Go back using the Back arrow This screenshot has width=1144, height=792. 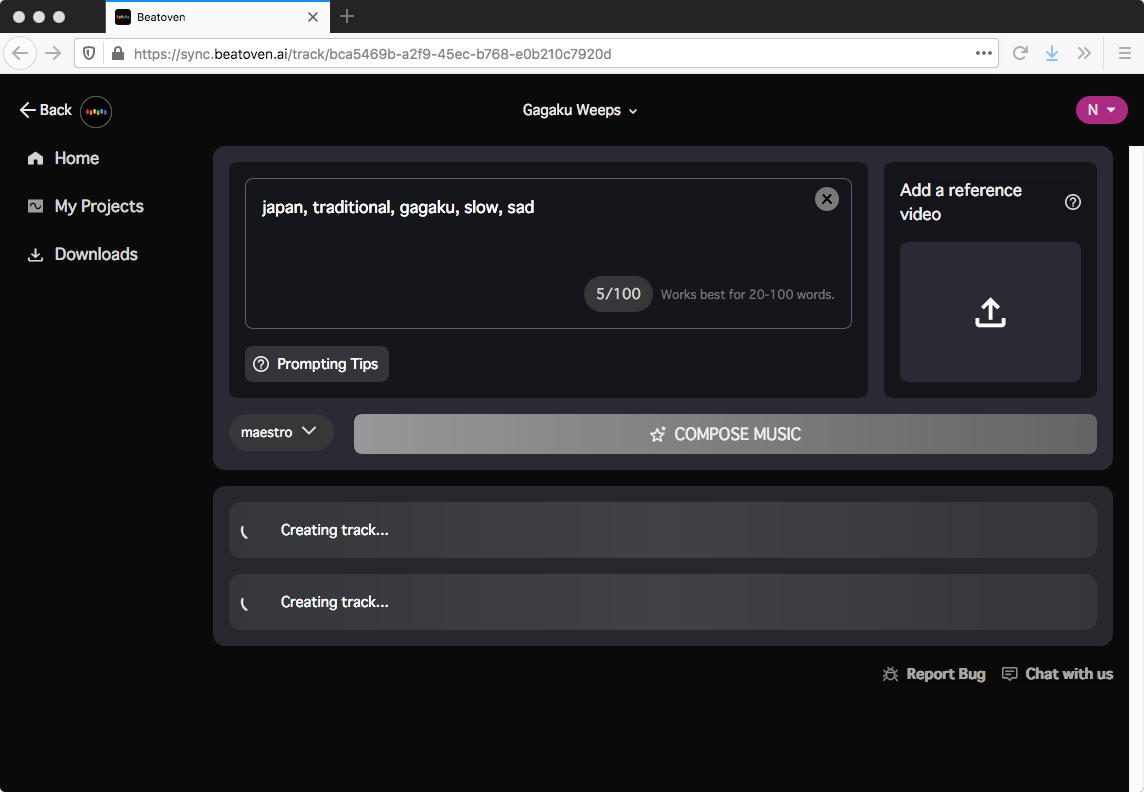click(x=45, y=110)
